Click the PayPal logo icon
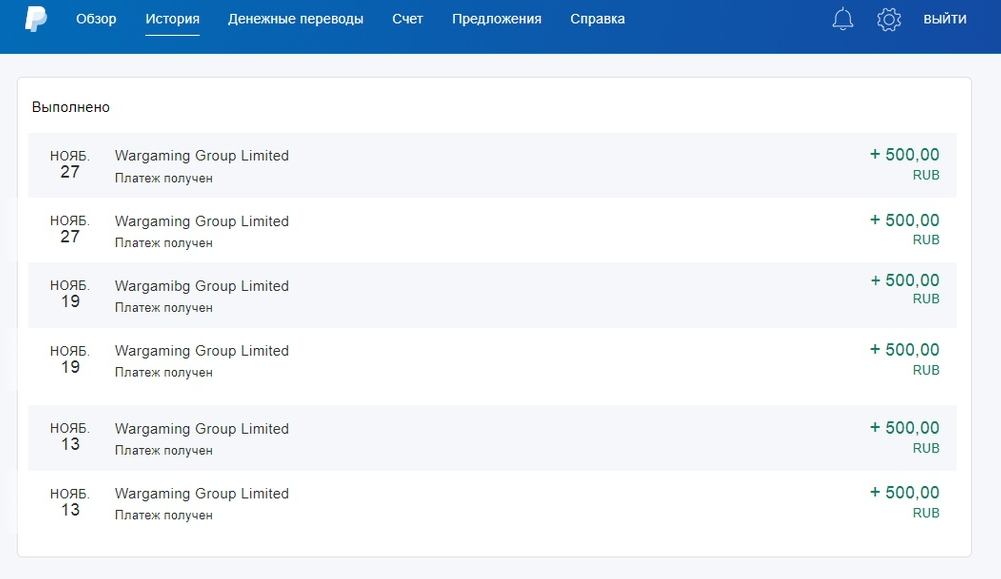This screenshot has height=579, width=1001. 36,19
